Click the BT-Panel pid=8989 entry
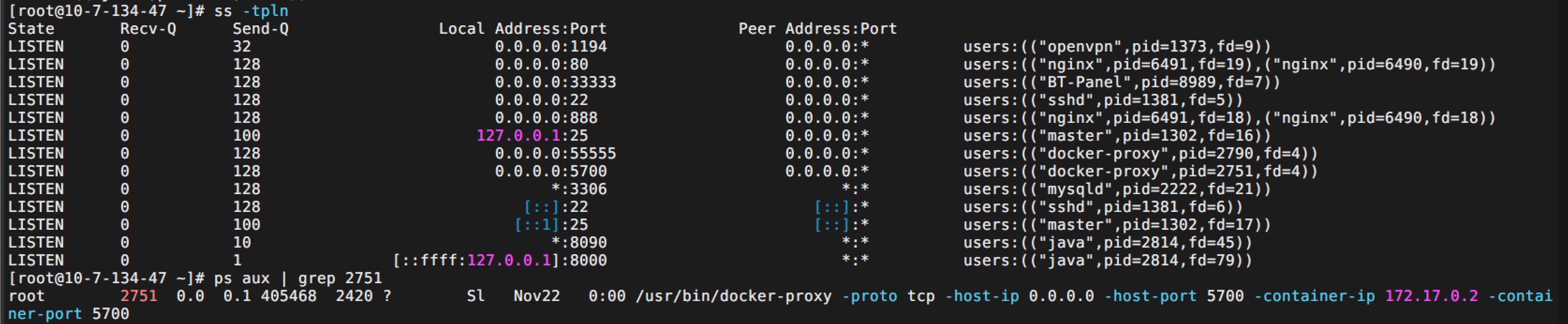Viewport: 1568px width, 324px height. click(x=1122, y=82)
